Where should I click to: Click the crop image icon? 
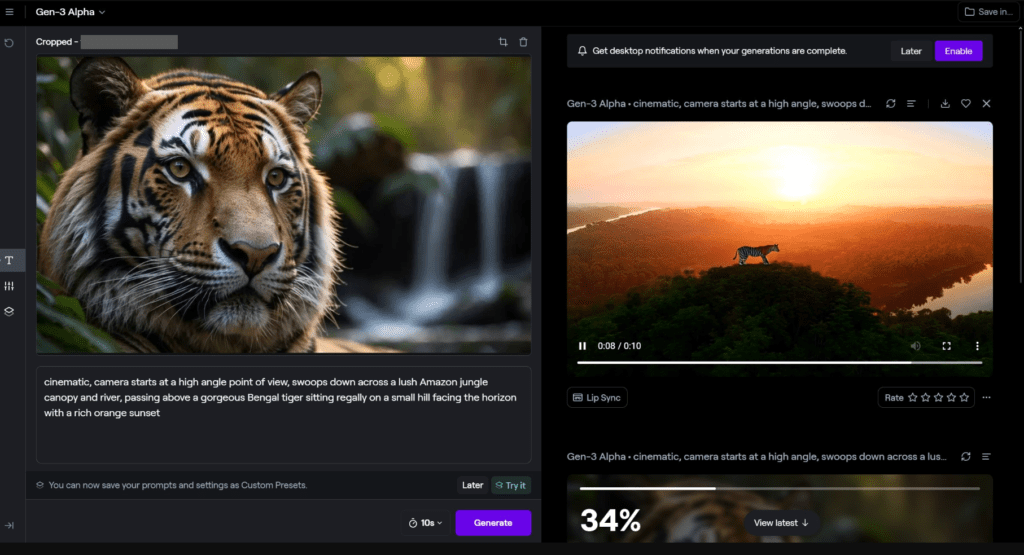click(503, 42)
